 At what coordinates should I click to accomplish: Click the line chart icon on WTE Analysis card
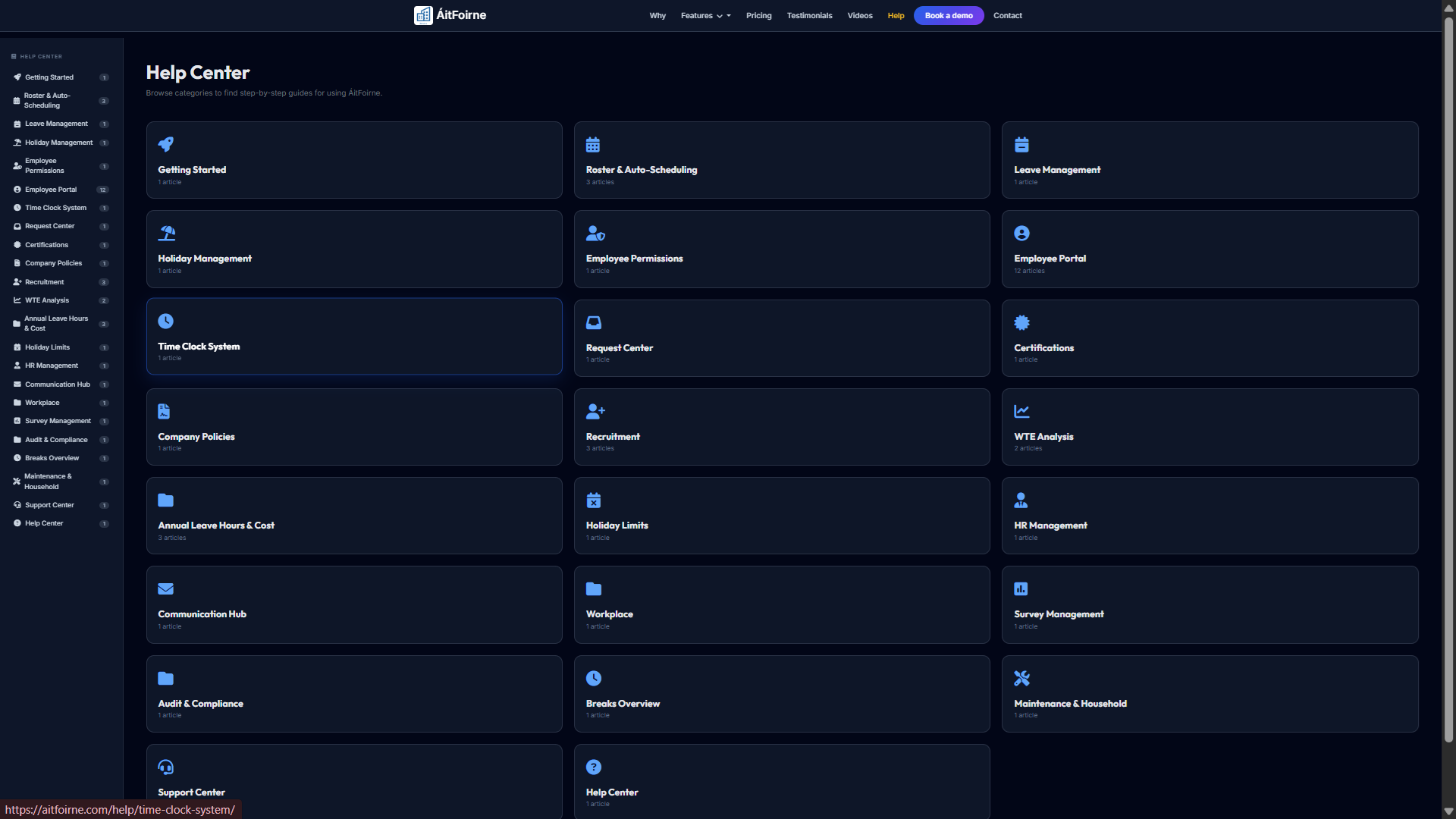(x=1021, y=411)
